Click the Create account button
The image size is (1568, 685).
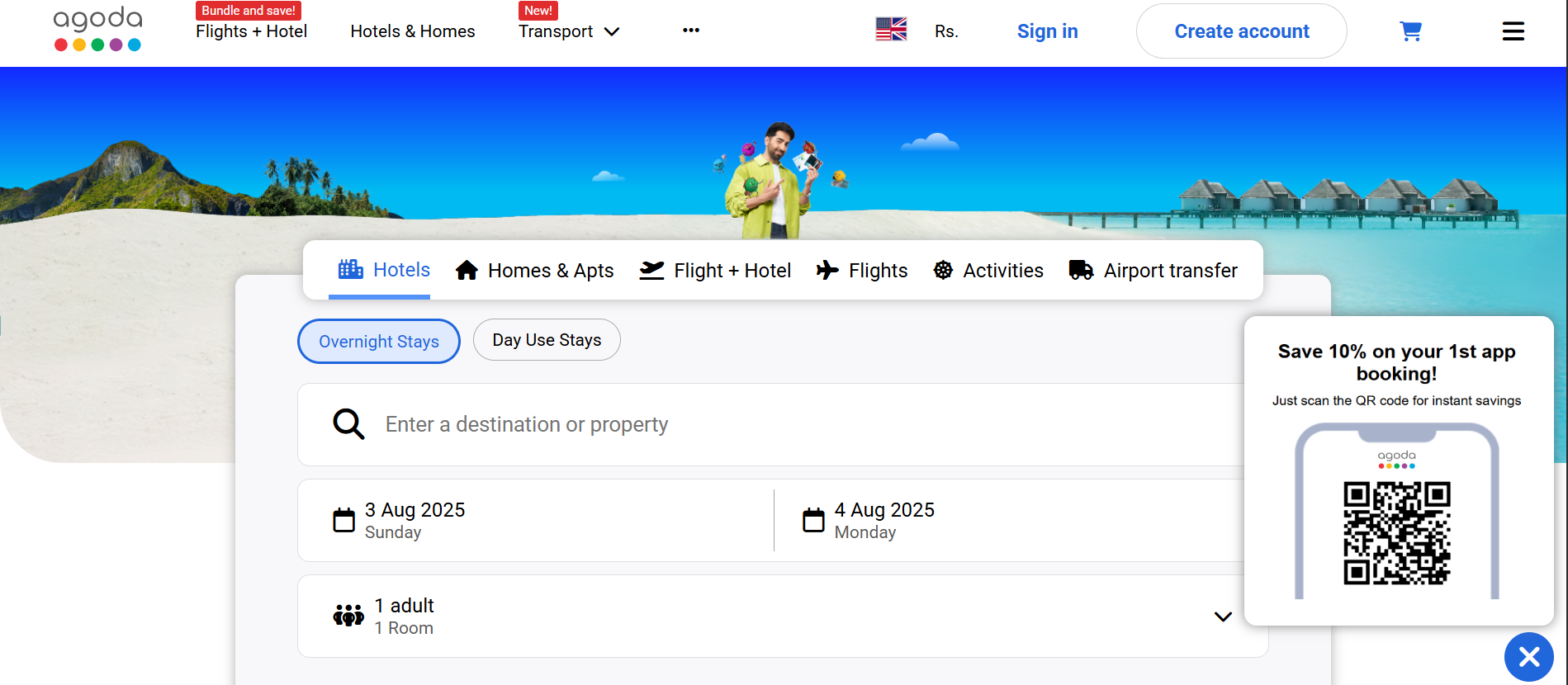[1241, 31]
